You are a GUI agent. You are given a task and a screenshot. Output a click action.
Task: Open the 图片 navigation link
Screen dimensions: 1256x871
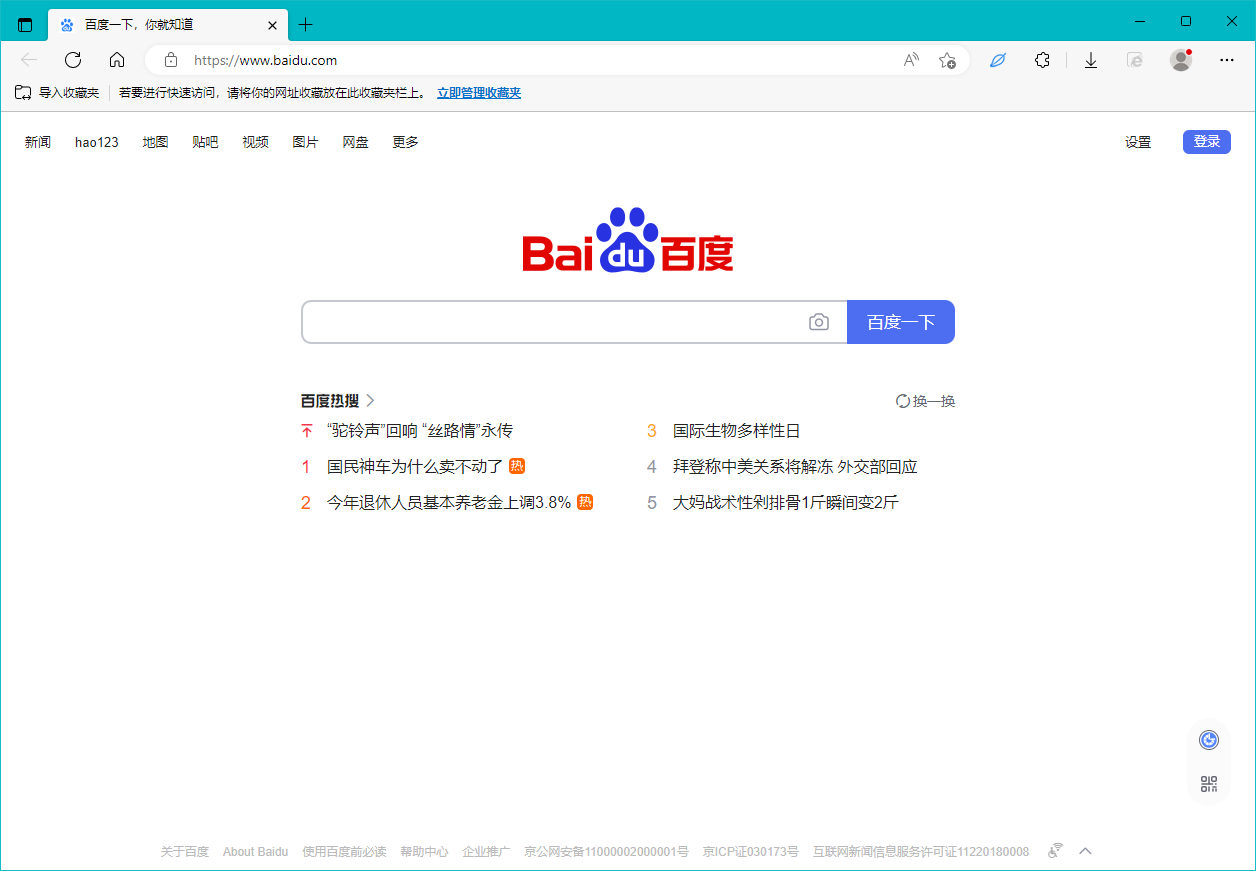pos(305,142)
